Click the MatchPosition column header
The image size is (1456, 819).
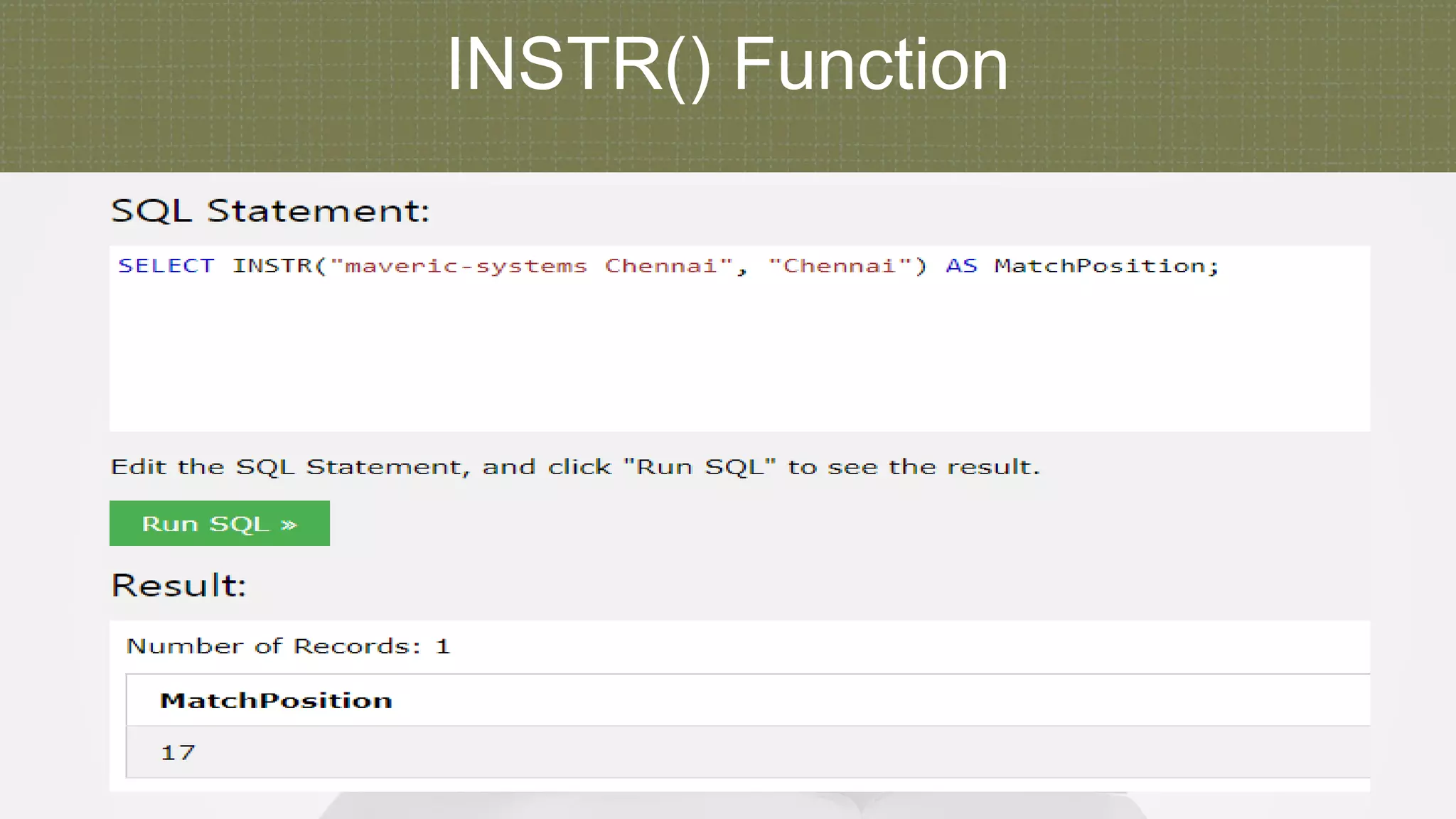pyautogui.click(x=276, y=700)
